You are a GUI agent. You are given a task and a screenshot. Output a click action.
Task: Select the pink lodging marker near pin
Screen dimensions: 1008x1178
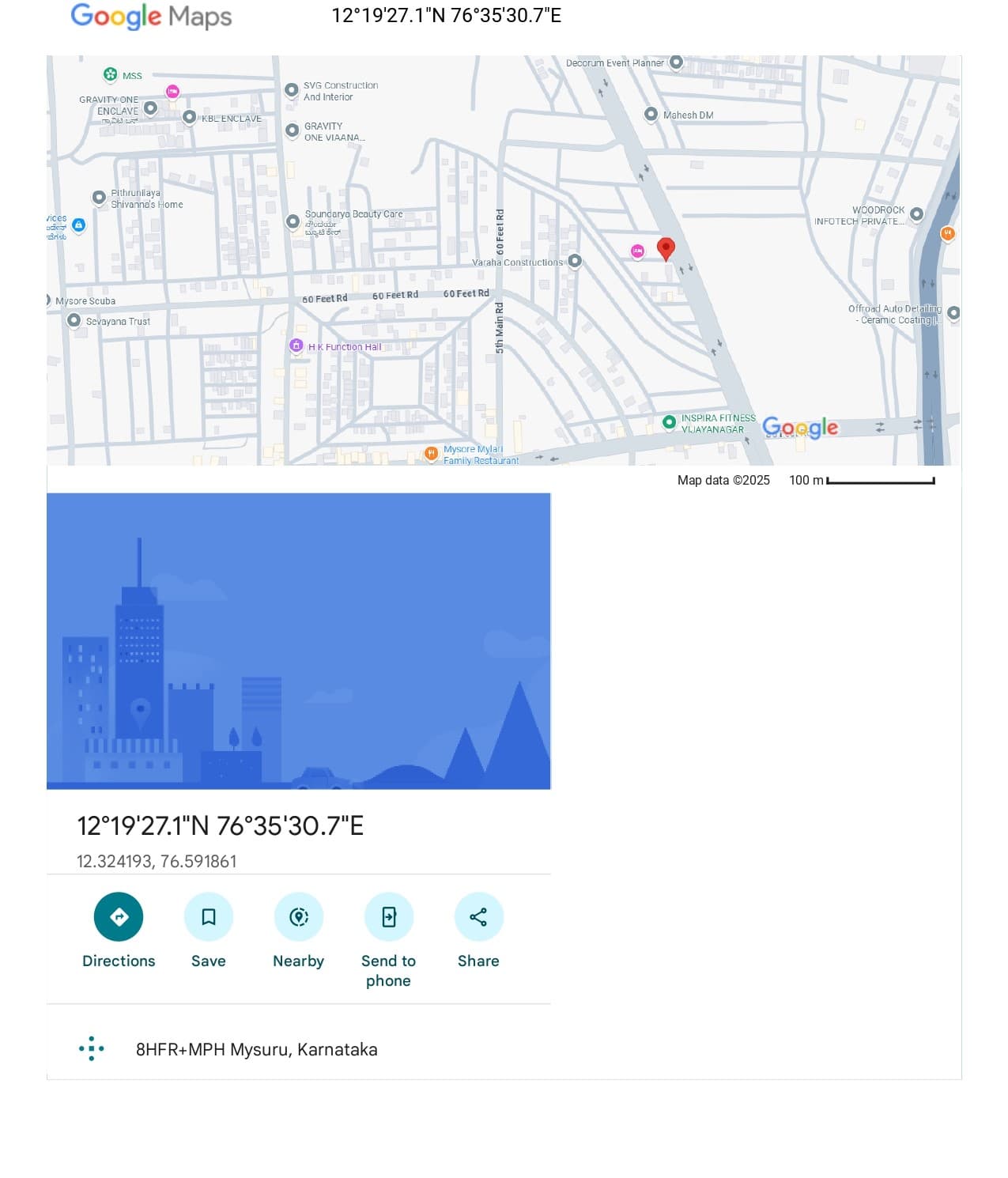pos(637,251)
